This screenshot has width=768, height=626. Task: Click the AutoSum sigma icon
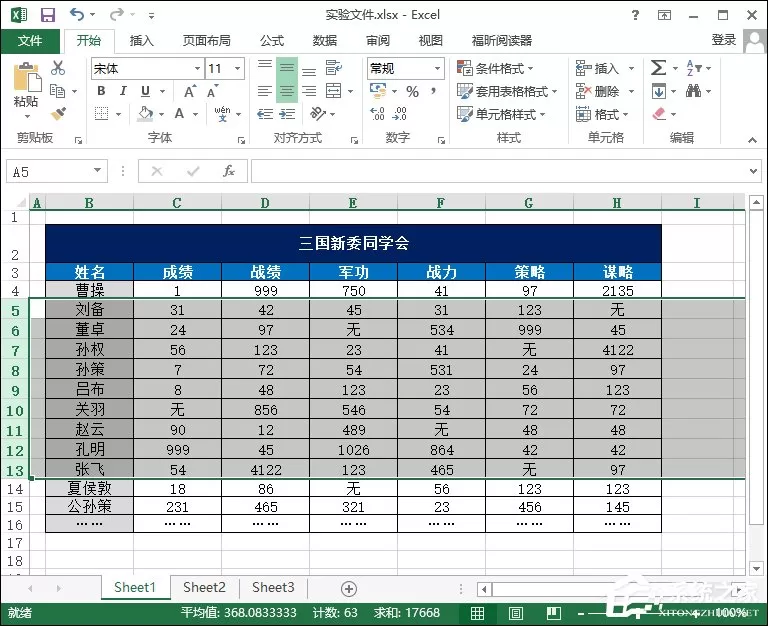pos(658,68)
